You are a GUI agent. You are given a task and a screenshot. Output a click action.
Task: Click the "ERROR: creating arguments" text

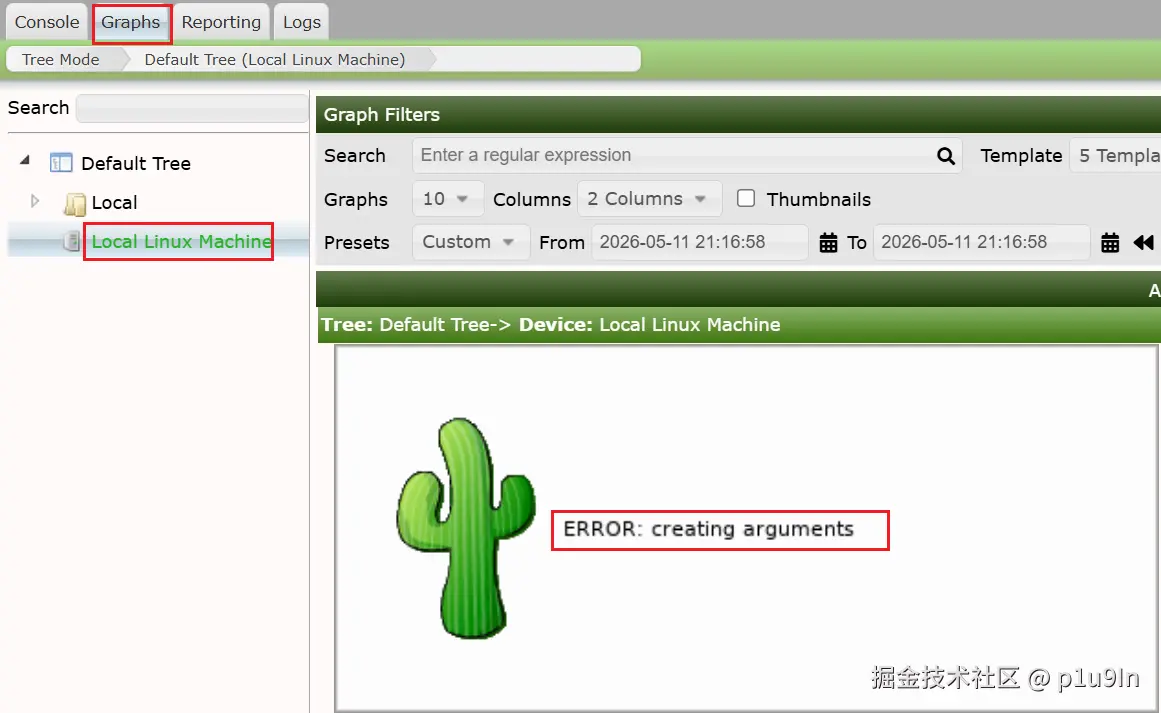(x=708, y=529)
